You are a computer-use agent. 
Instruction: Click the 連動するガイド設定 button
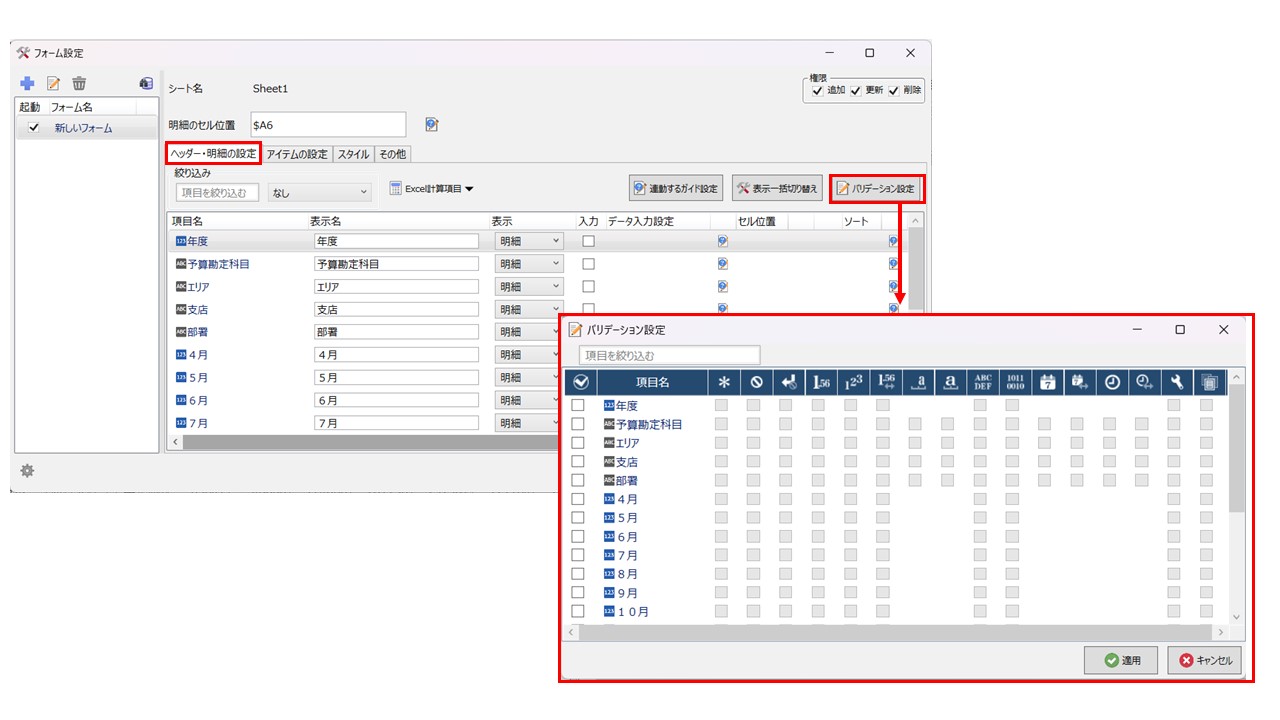676,188
